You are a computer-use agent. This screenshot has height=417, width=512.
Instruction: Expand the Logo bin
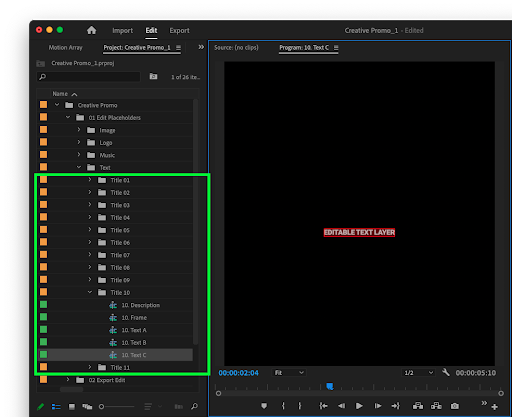(79, 142)
